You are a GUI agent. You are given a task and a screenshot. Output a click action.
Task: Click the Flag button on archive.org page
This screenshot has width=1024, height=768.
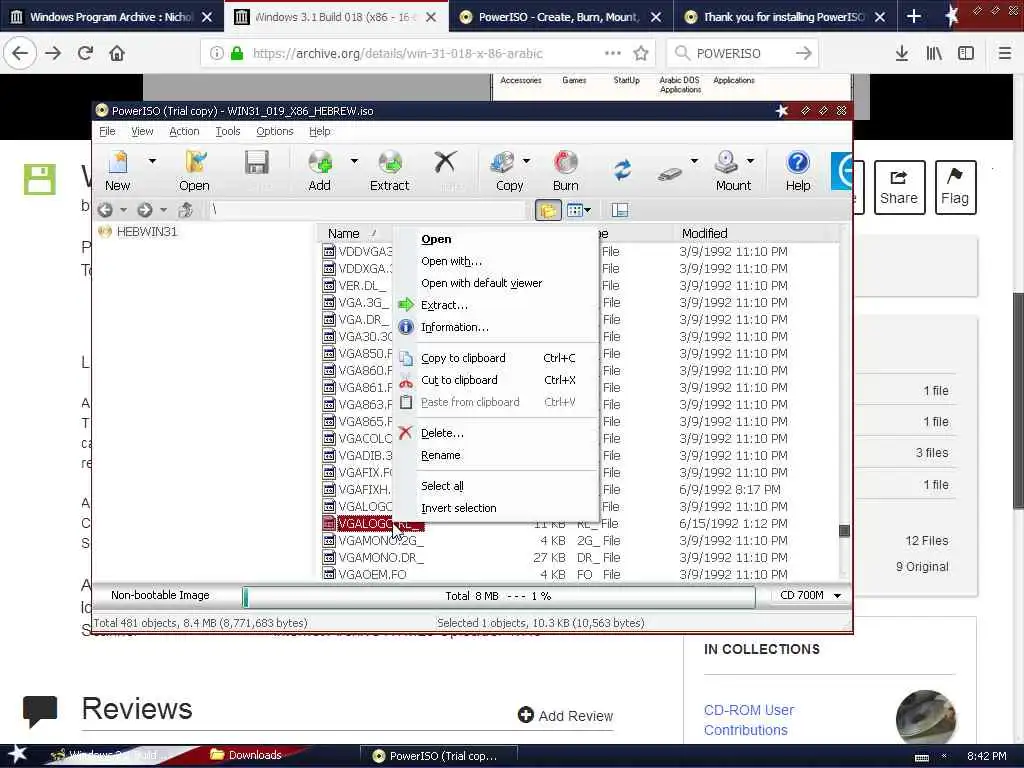955,187
